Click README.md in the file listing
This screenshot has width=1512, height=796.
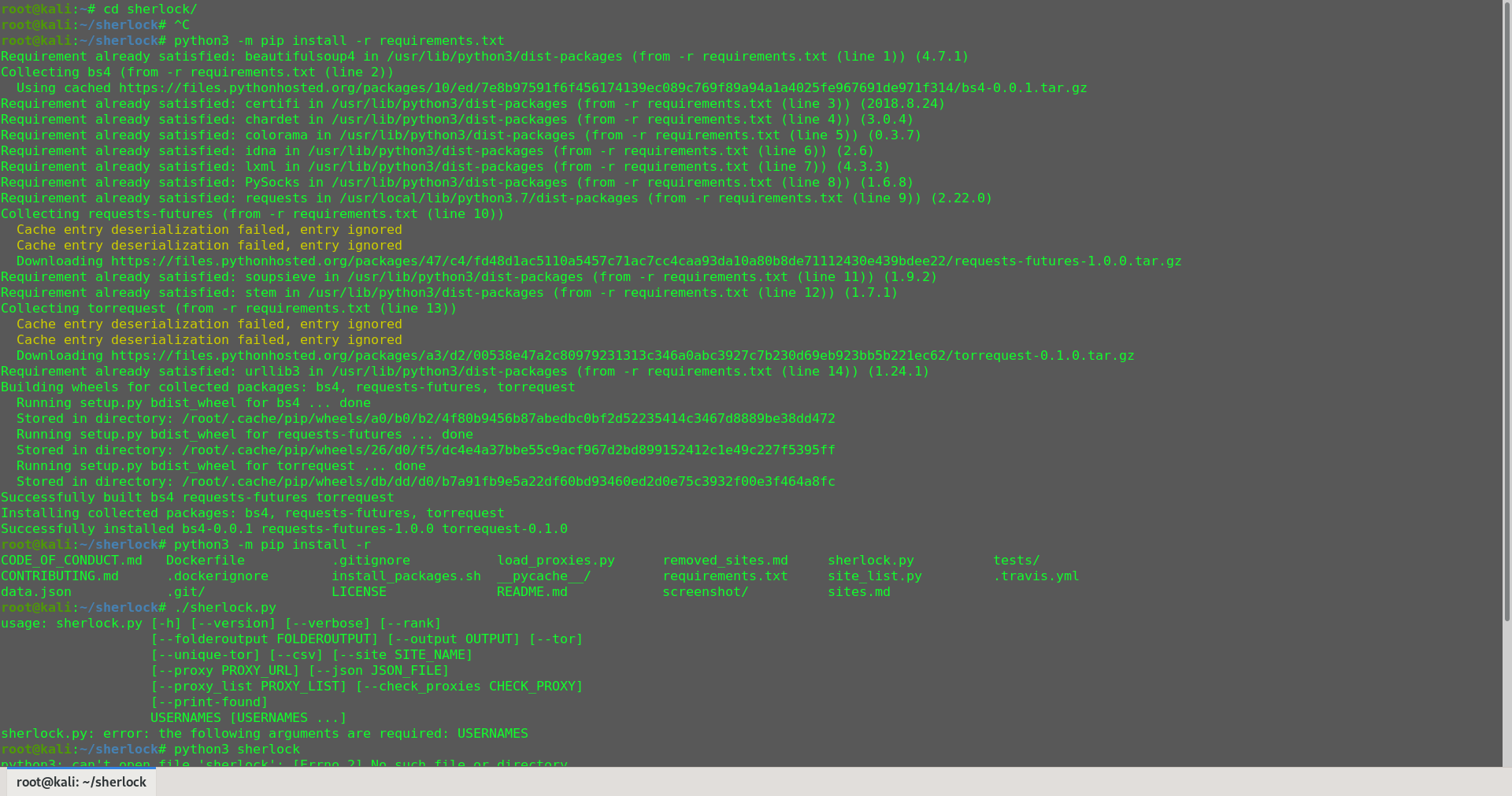point(532,592)
